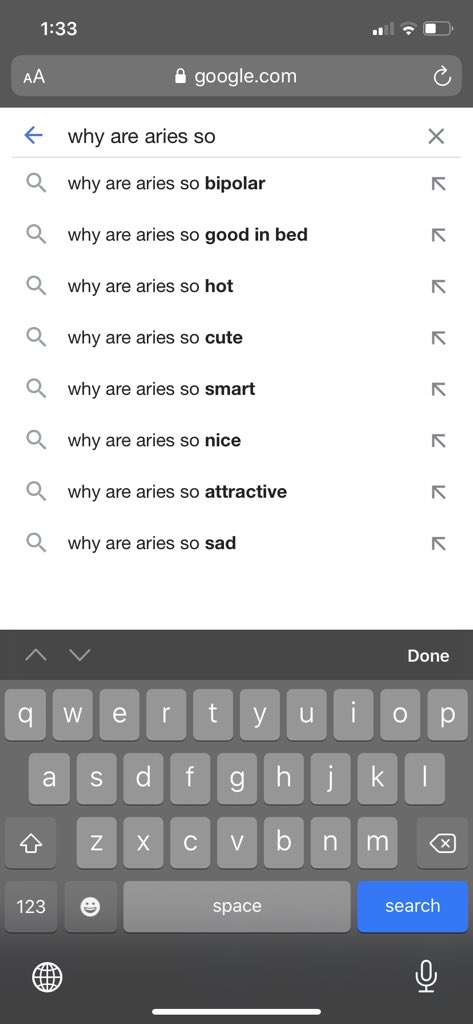Tap magnifier icon next to 'cute' suggestion
473x1024 pixels.
click(36, 338)
